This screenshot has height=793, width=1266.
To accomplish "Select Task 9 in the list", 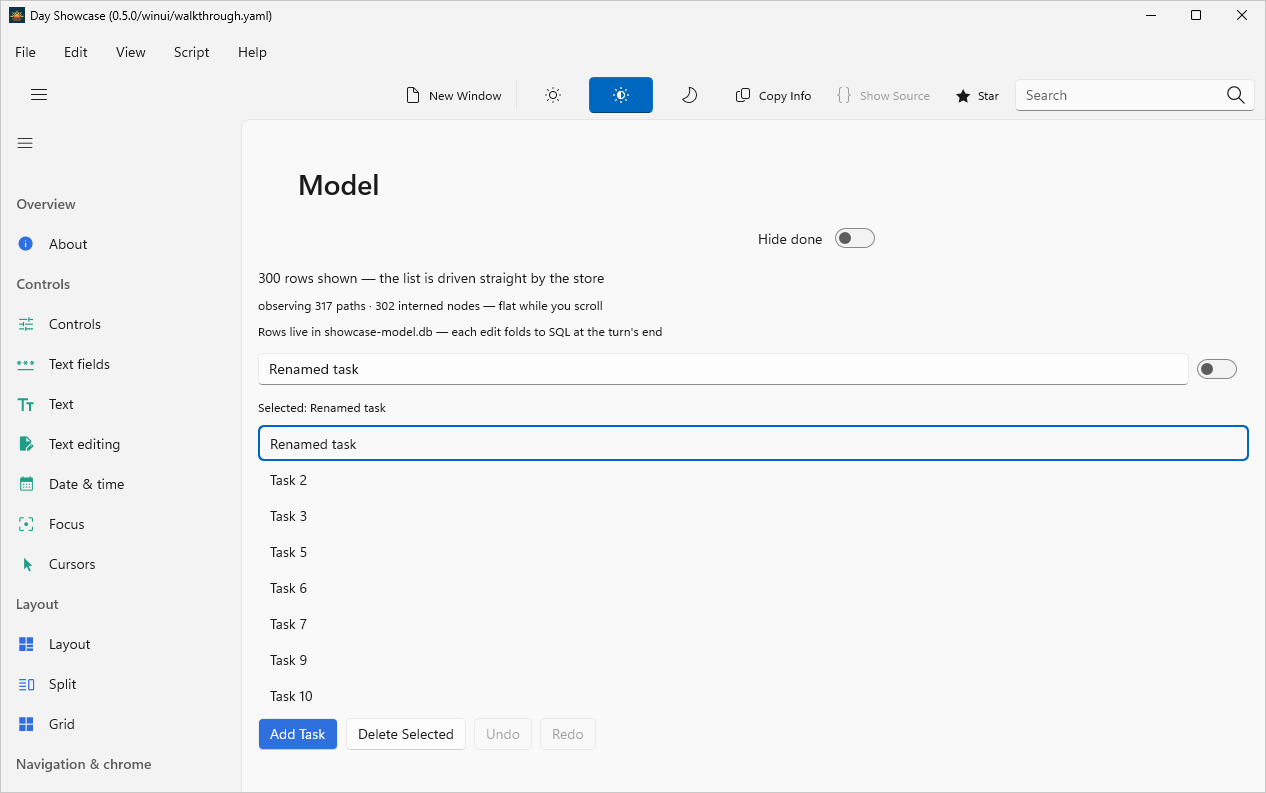I will coord(753,660).
